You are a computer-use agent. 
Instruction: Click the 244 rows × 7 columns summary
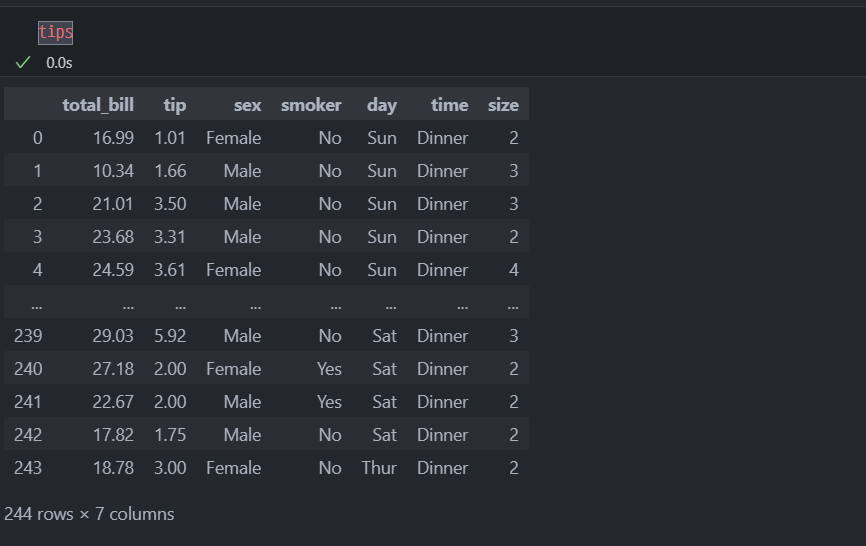[x=89, y=514]
